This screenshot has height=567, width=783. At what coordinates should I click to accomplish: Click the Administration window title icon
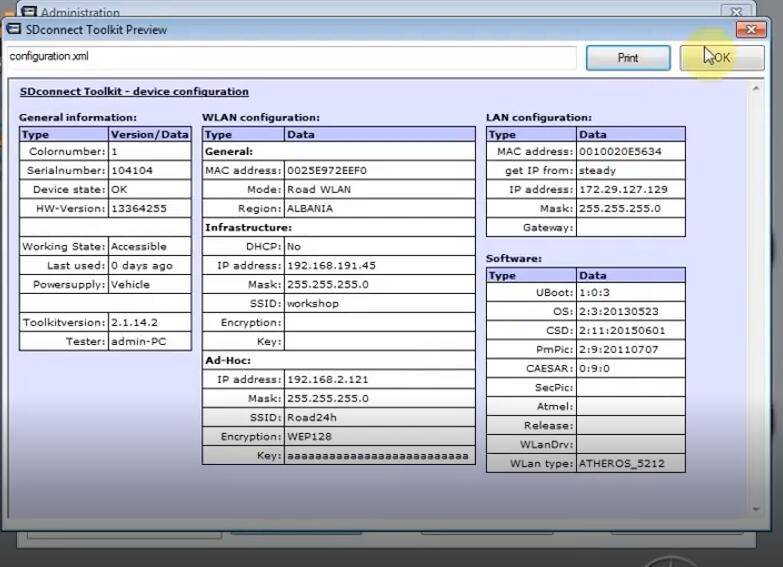point(29,11)
